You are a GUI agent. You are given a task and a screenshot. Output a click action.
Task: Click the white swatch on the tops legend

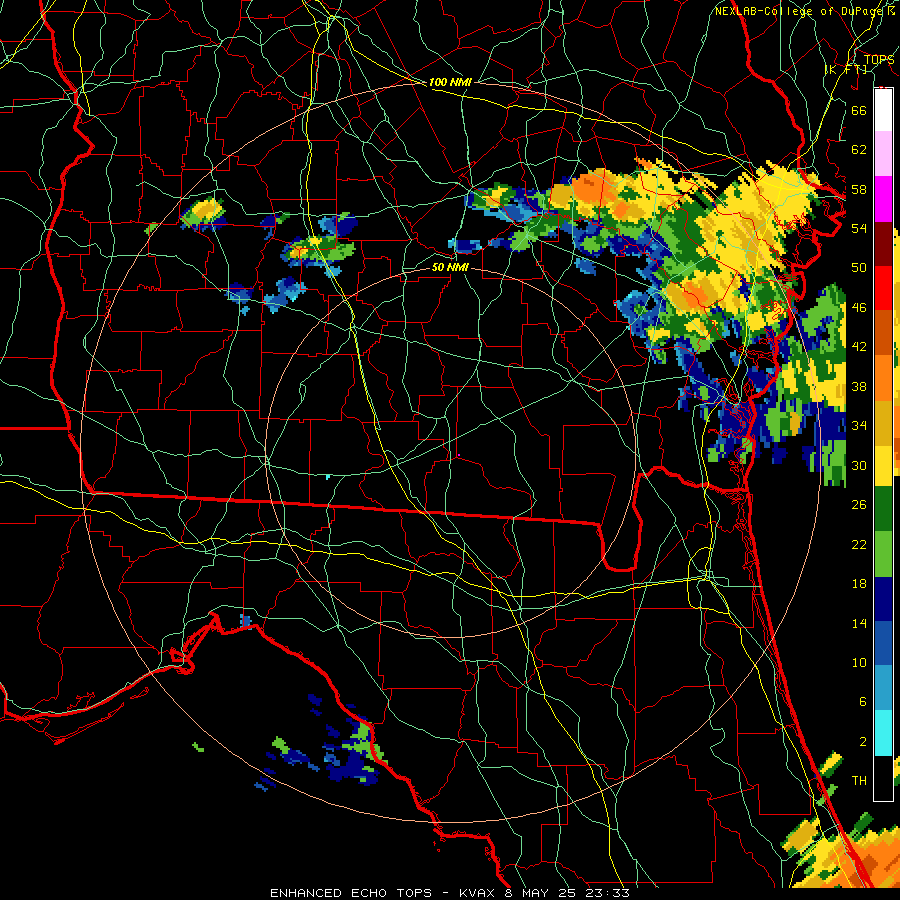tap(883, 110)
